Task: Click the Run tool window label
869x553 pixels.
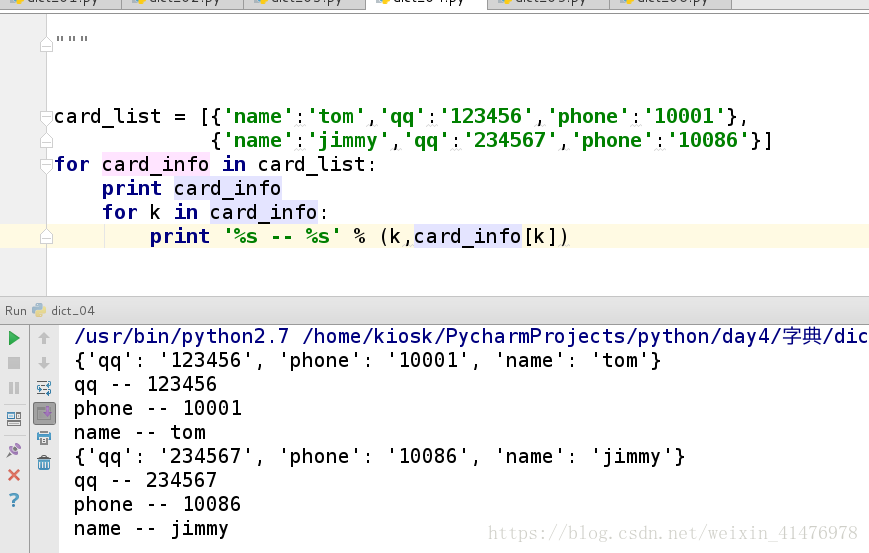Action: 16,311
